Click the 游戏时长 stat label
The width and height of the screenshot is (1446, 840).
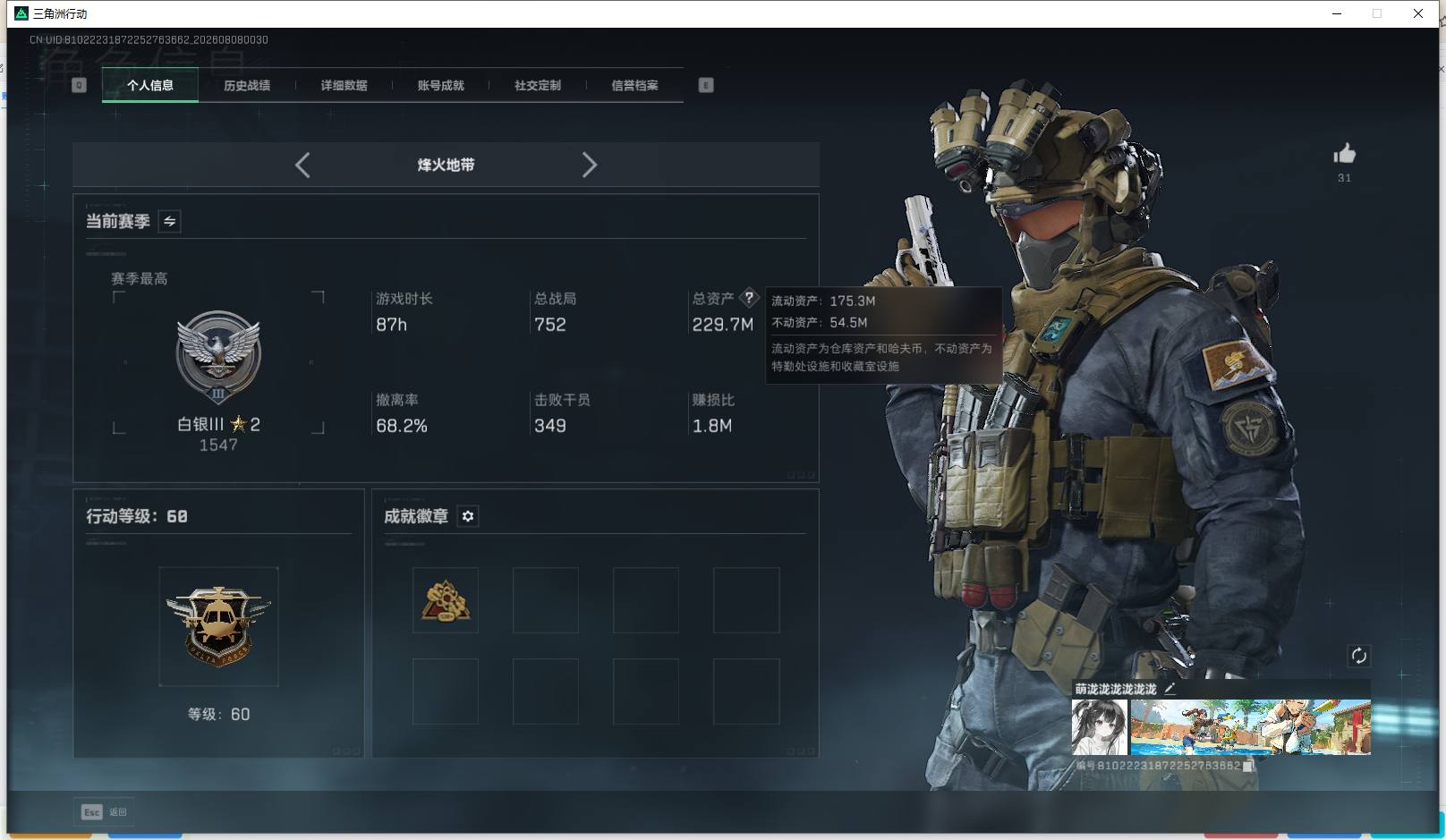pyautogui.click(x=404, y=299)
